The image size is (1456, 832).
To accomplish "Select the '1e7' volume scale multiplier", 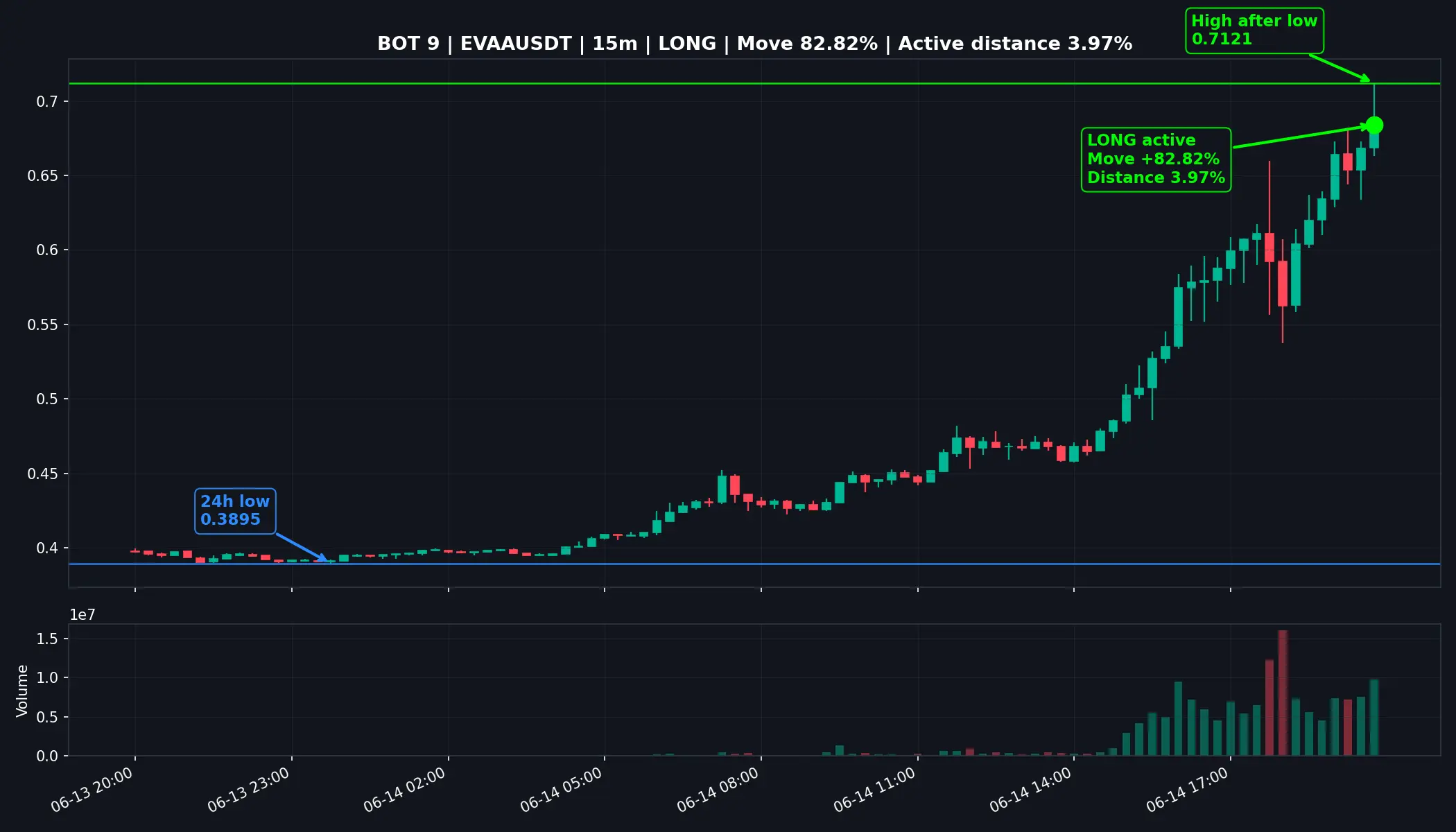I will click(83, 615).
